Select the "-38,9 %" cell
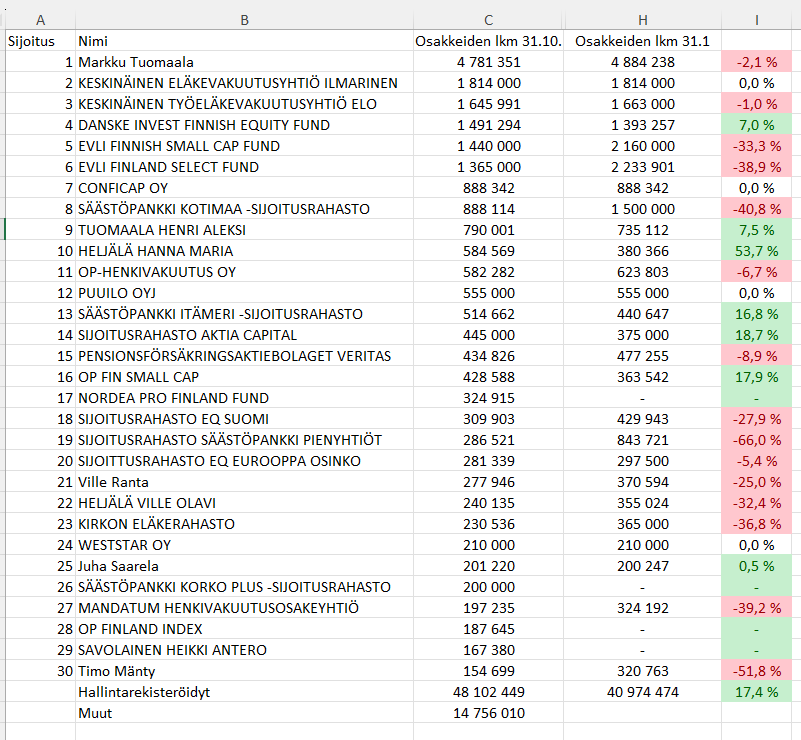The width and height of the screenshot is (801, 740). click(x=757, y=166)
